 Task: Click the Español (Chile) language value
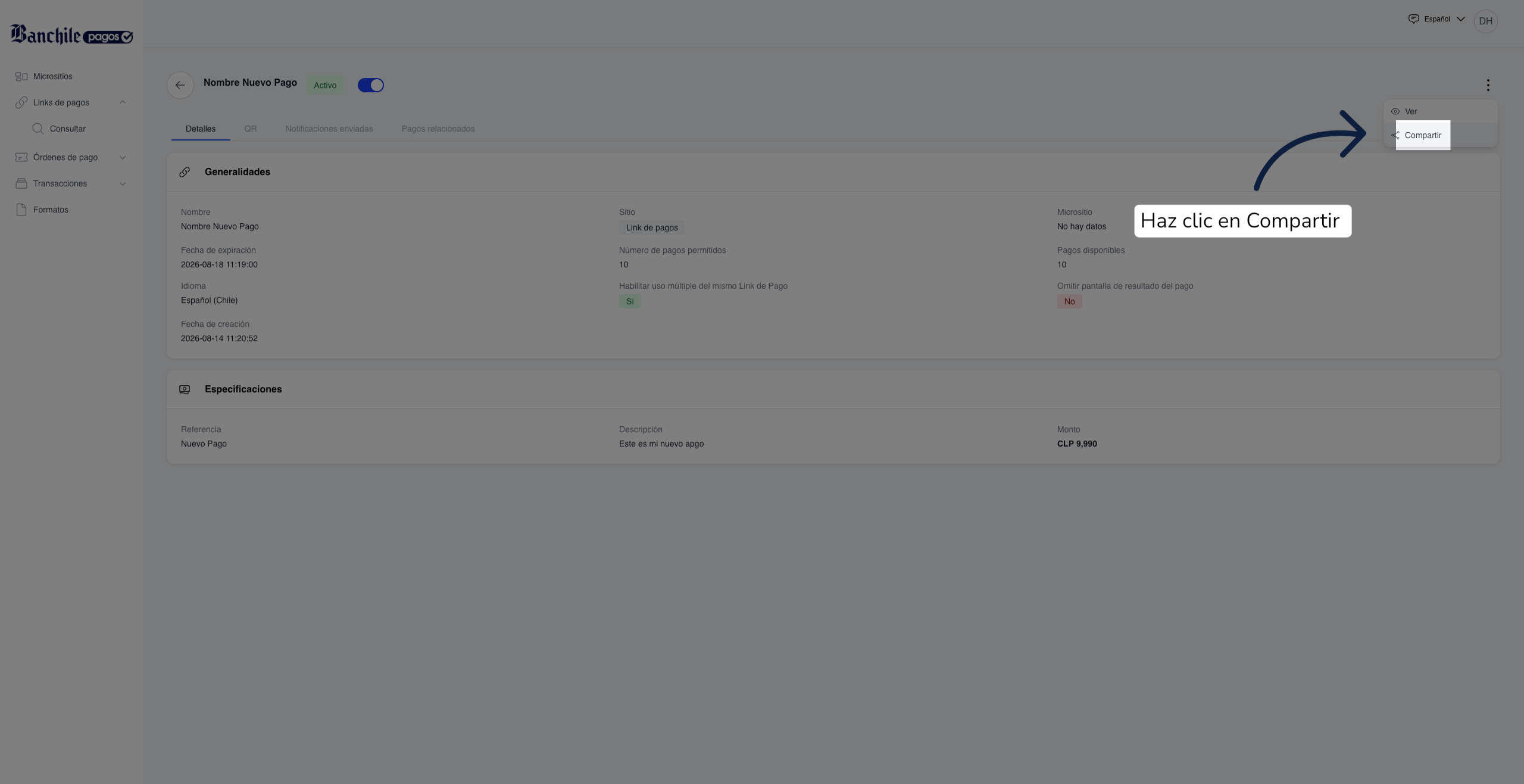(x=210, y=300)
